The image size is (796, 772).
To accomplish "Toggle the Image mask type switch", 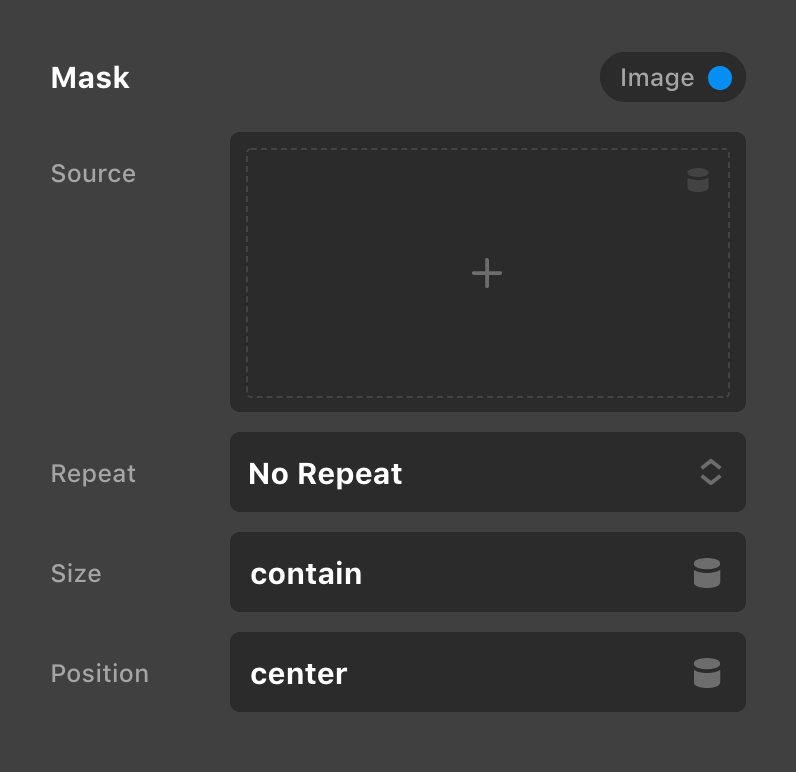I will [x=673, y=78].
